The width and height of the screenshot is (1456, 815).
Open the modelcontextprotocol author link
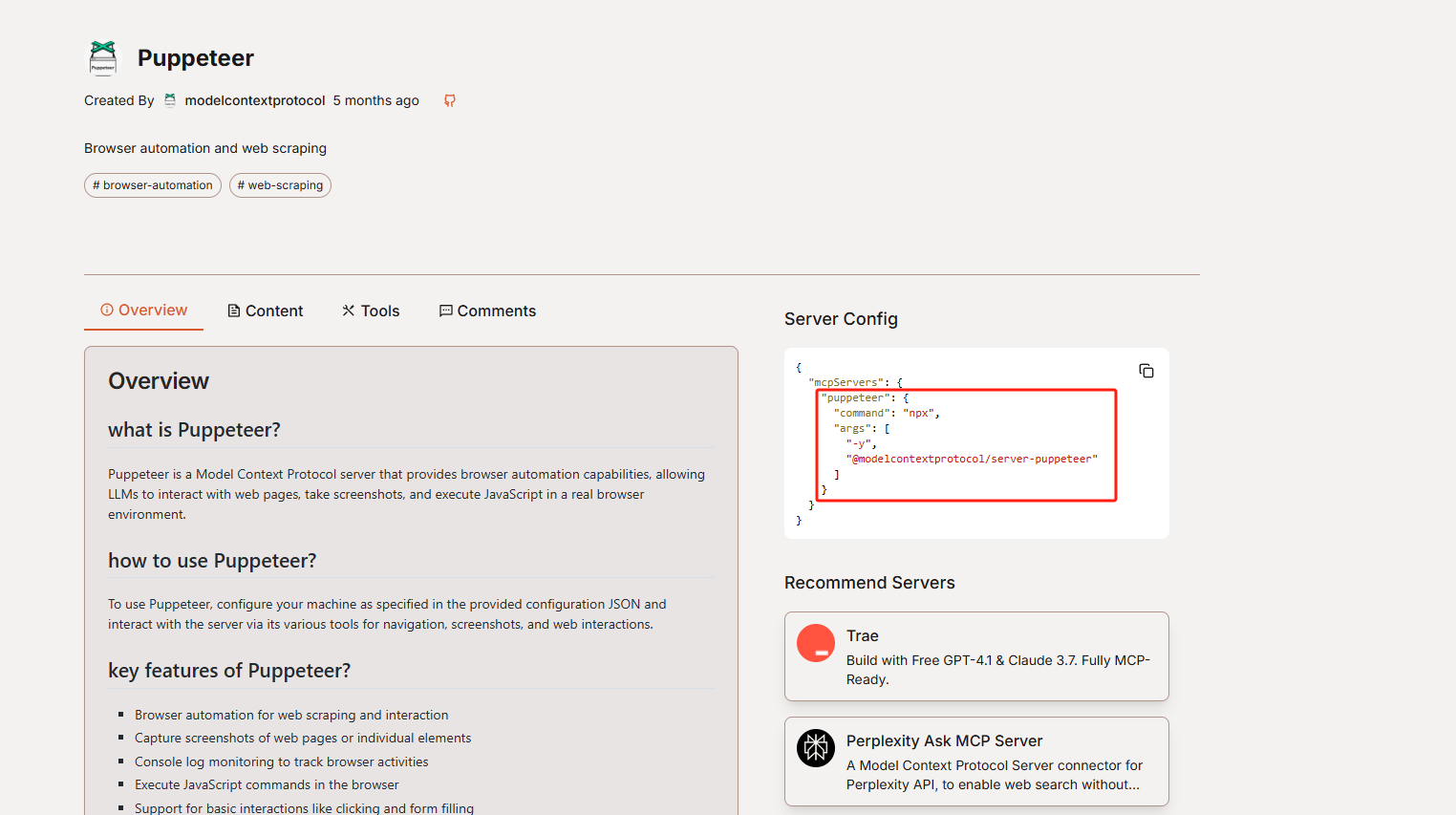(255, 100)
